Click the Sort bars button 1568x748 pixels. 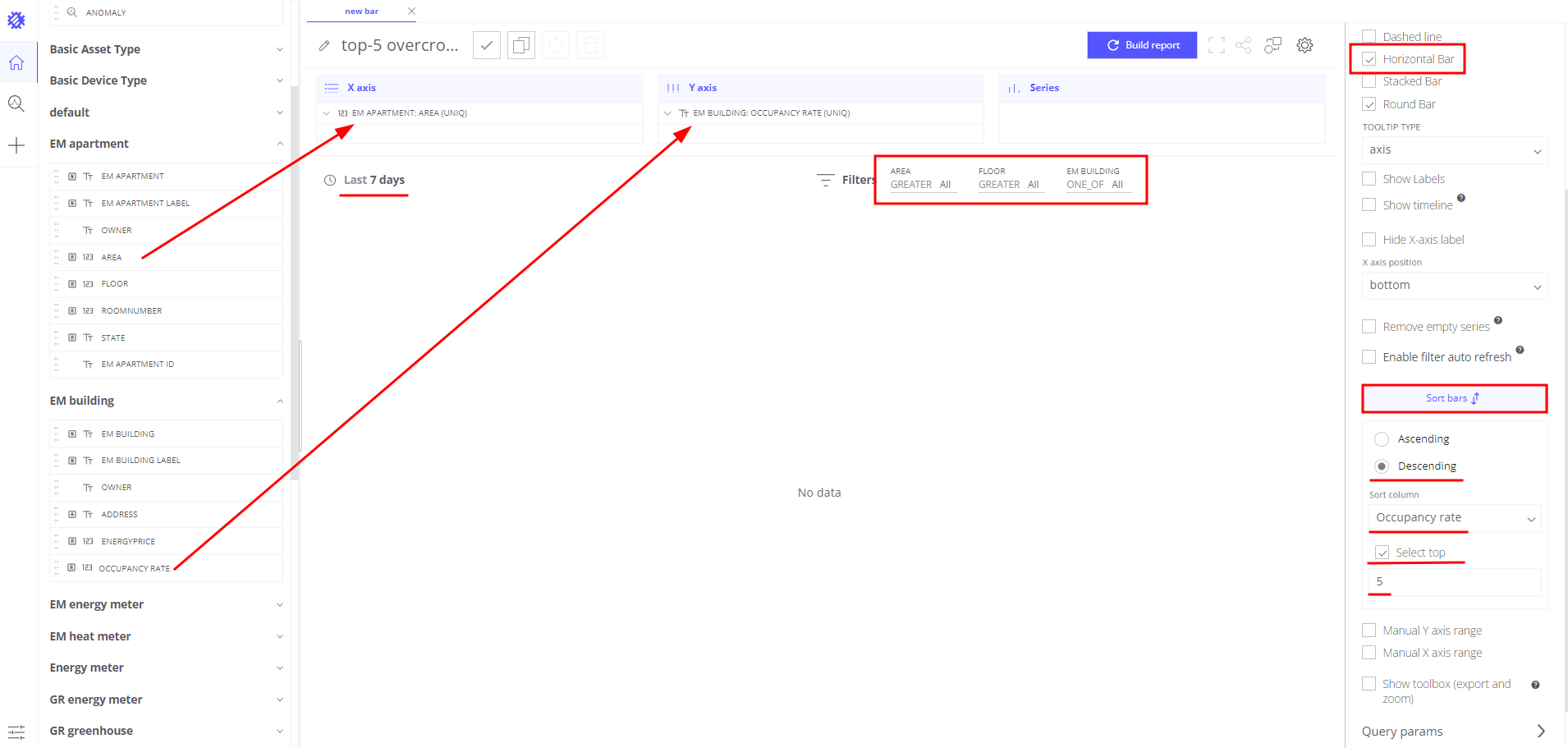pos(1454,398)
